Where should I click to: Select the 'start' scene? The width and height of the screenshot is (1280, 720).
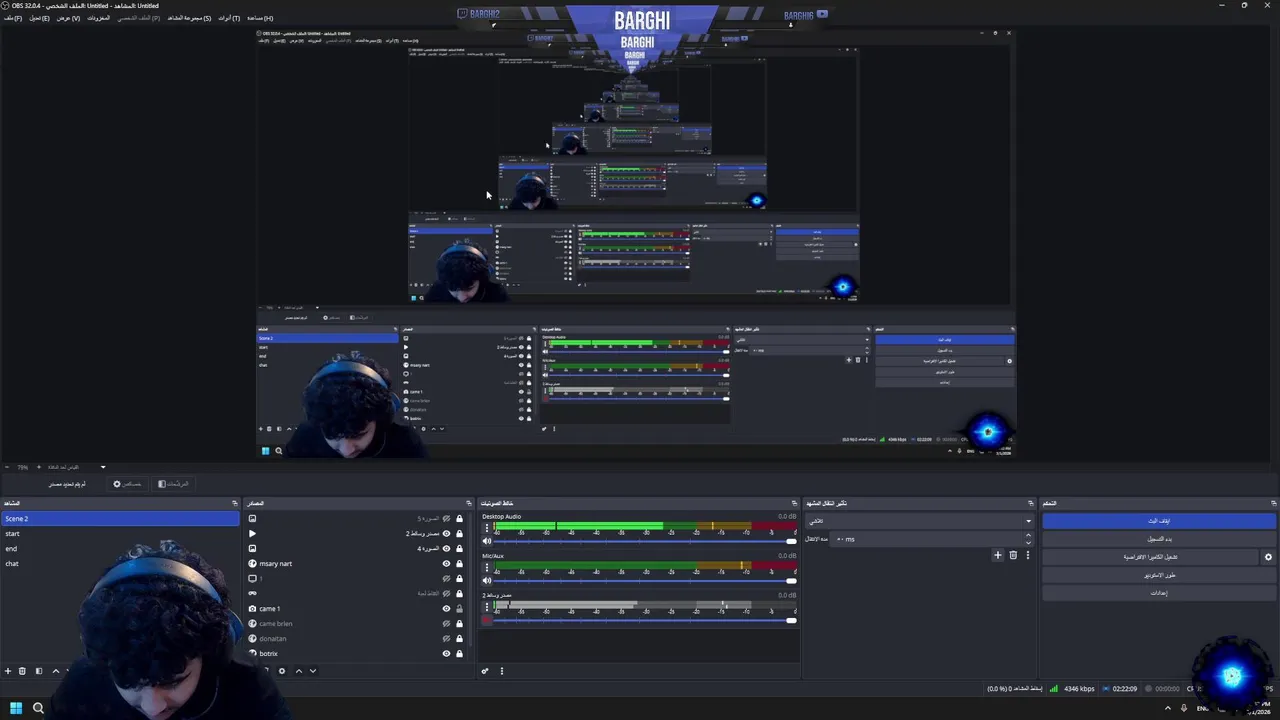point(120,534)
